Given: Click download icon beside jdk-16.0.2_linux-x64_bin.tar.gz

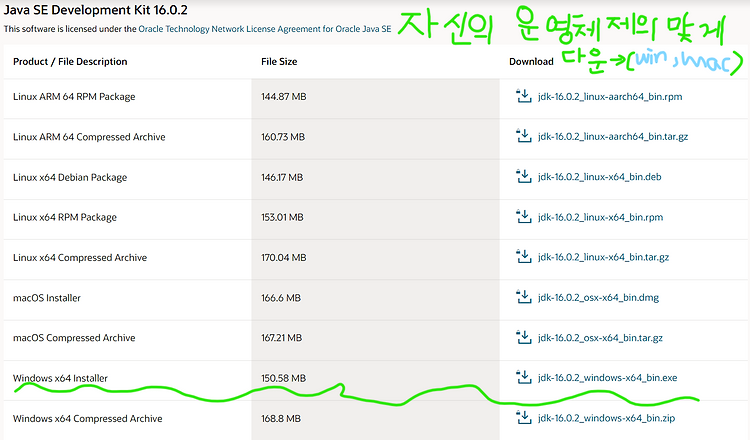Looking at the screenshot, I should point(524,257).
